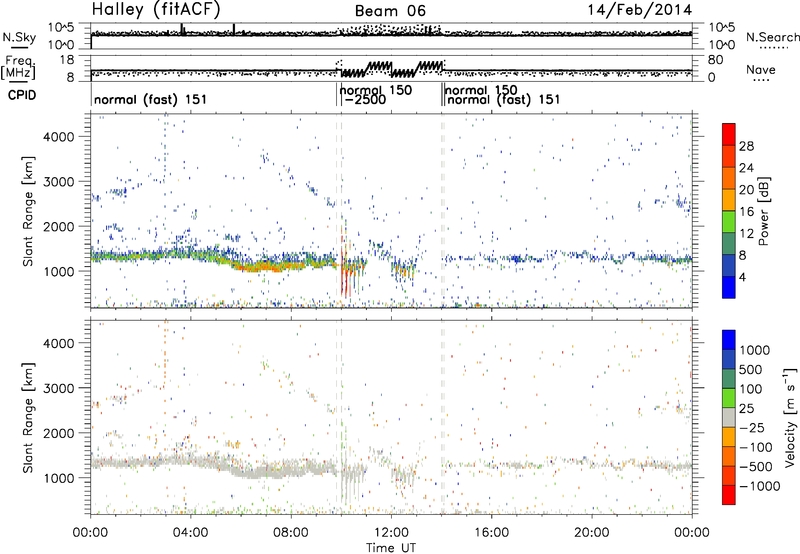Click the "Nave" legend label
800x554 pixels.
(x=761, y=69)
